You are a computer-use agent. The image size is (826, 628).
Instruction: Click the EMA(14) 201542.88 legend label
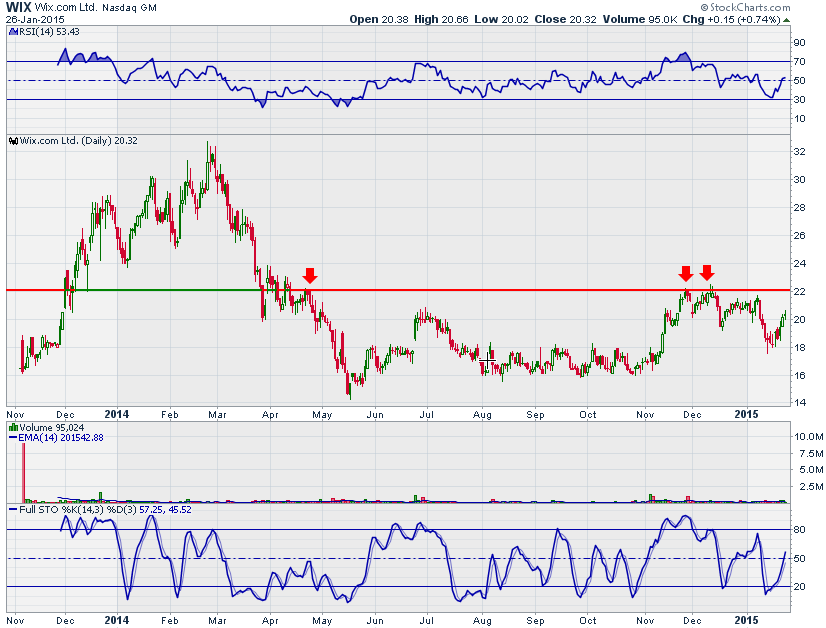coord(61,438)
